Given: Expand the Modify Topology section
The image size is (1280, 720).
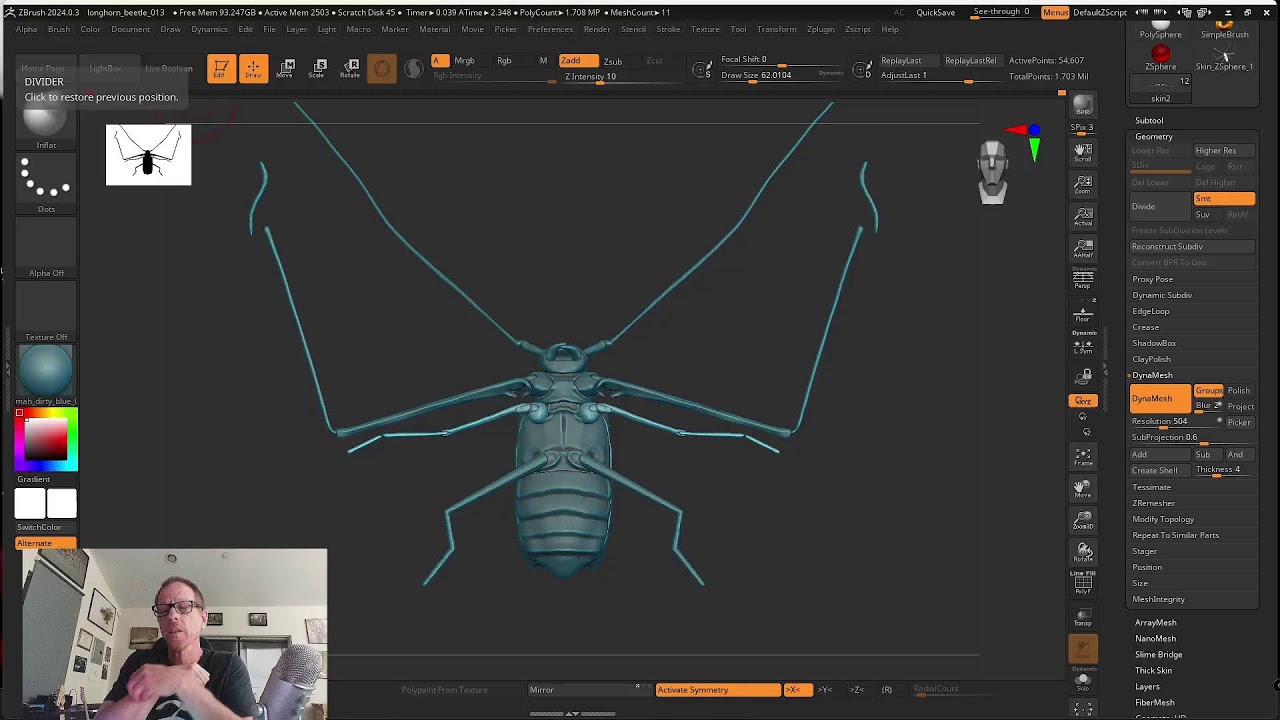Looking at the screenshot, I should (1163, 519).
